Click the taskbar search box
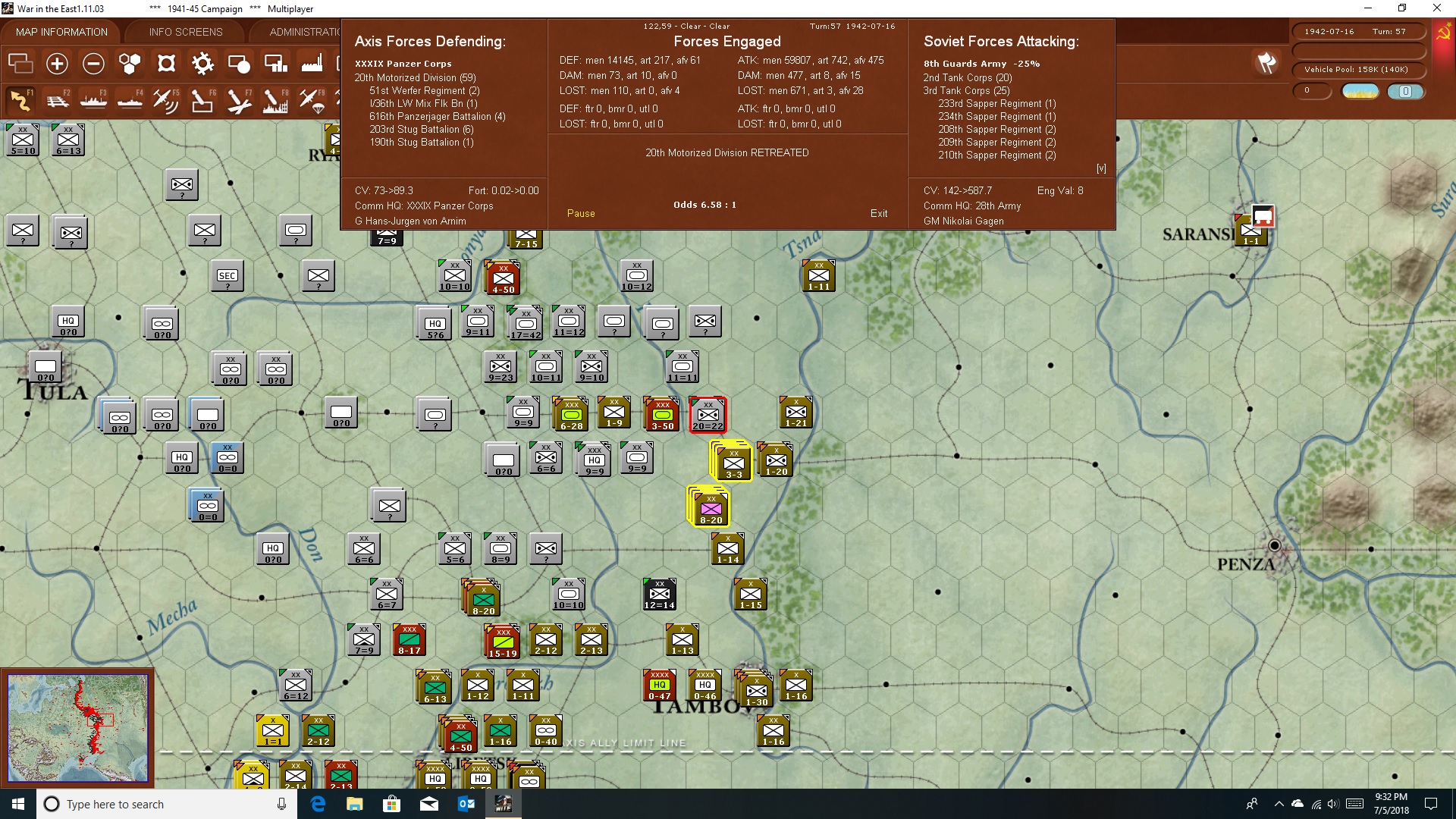Screen dimensions: 1456x819 (x=167, y=804)
